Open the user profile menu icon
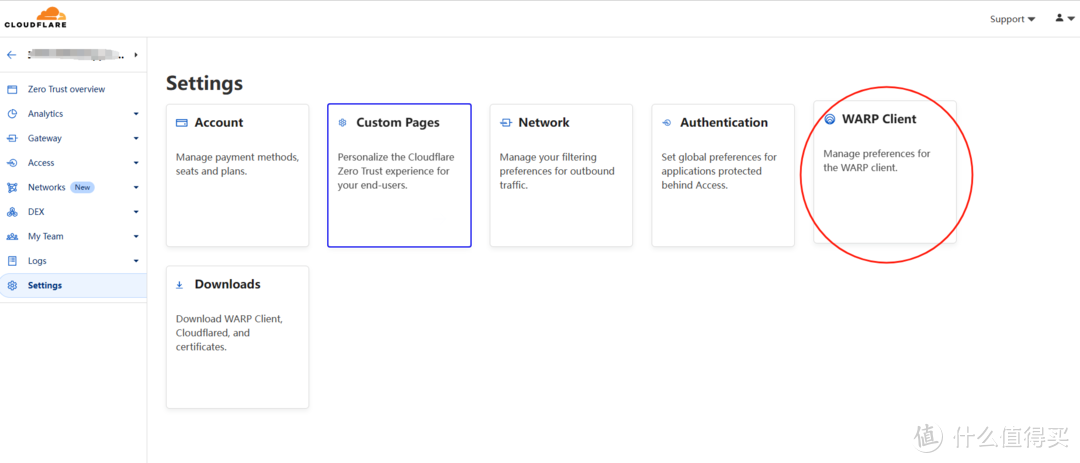The image size is (1080, 463). (1064, 19)
